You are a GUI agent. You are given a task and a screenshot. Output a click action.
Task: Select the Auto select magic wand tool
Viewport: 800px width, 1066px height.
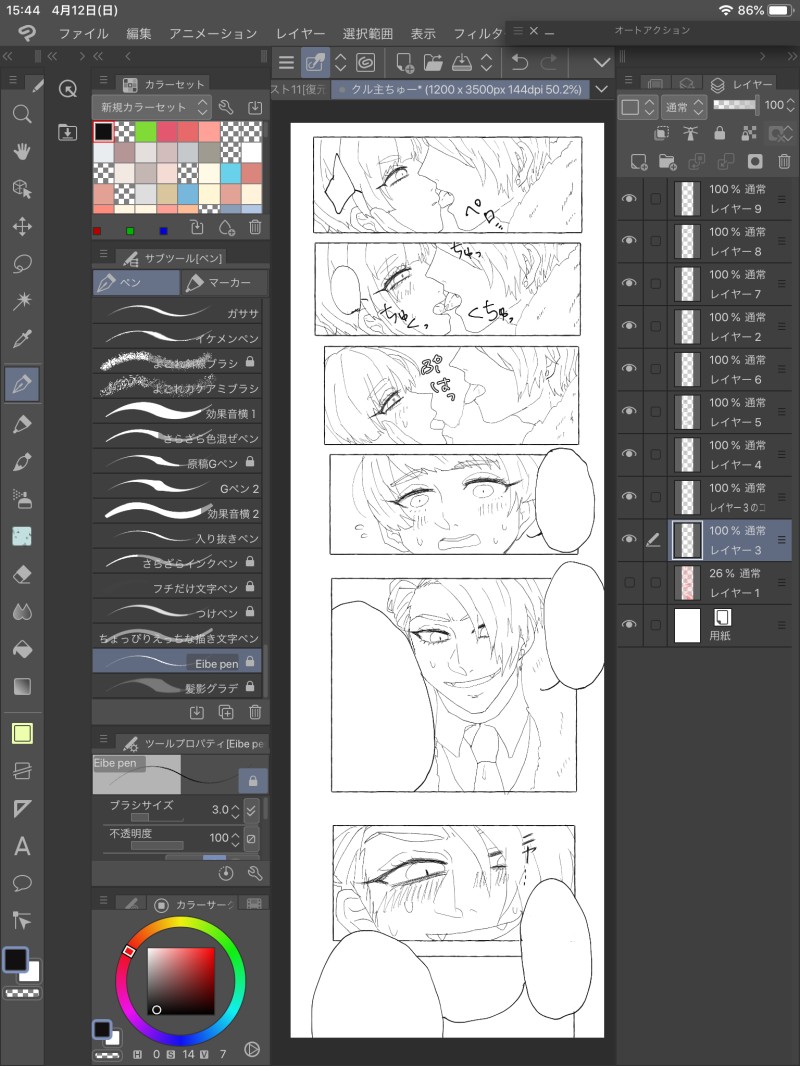22,300
